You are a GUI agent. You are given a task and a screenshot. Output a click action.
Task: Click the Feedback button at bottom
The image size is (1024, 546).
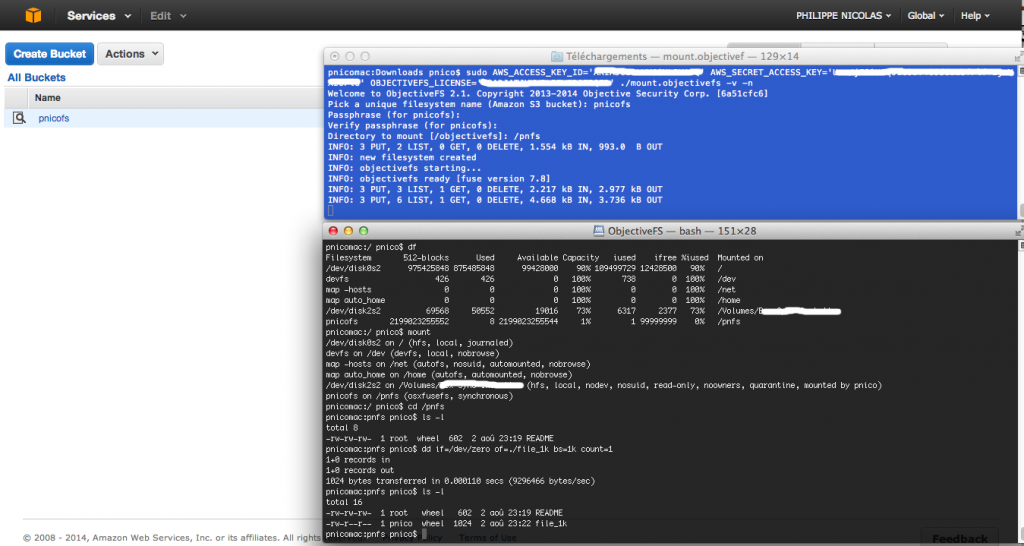tap(959, 538)
